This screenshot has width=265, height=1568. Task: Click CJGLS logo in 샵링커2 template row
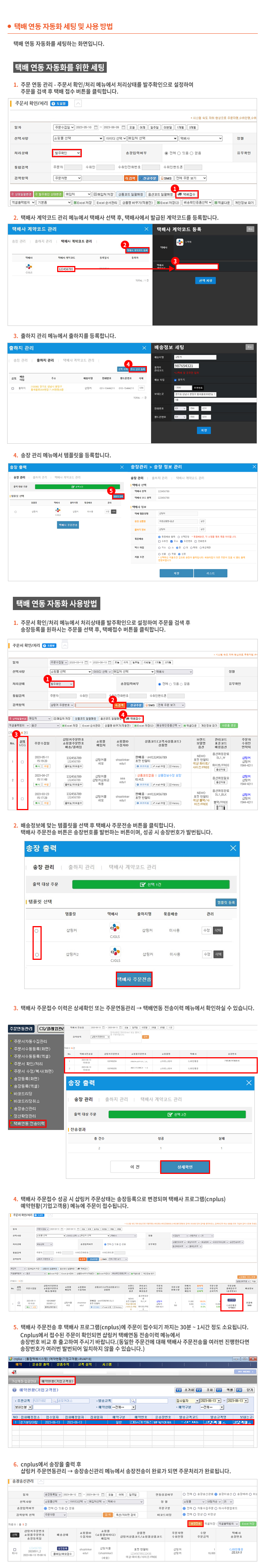coord(114,952)
